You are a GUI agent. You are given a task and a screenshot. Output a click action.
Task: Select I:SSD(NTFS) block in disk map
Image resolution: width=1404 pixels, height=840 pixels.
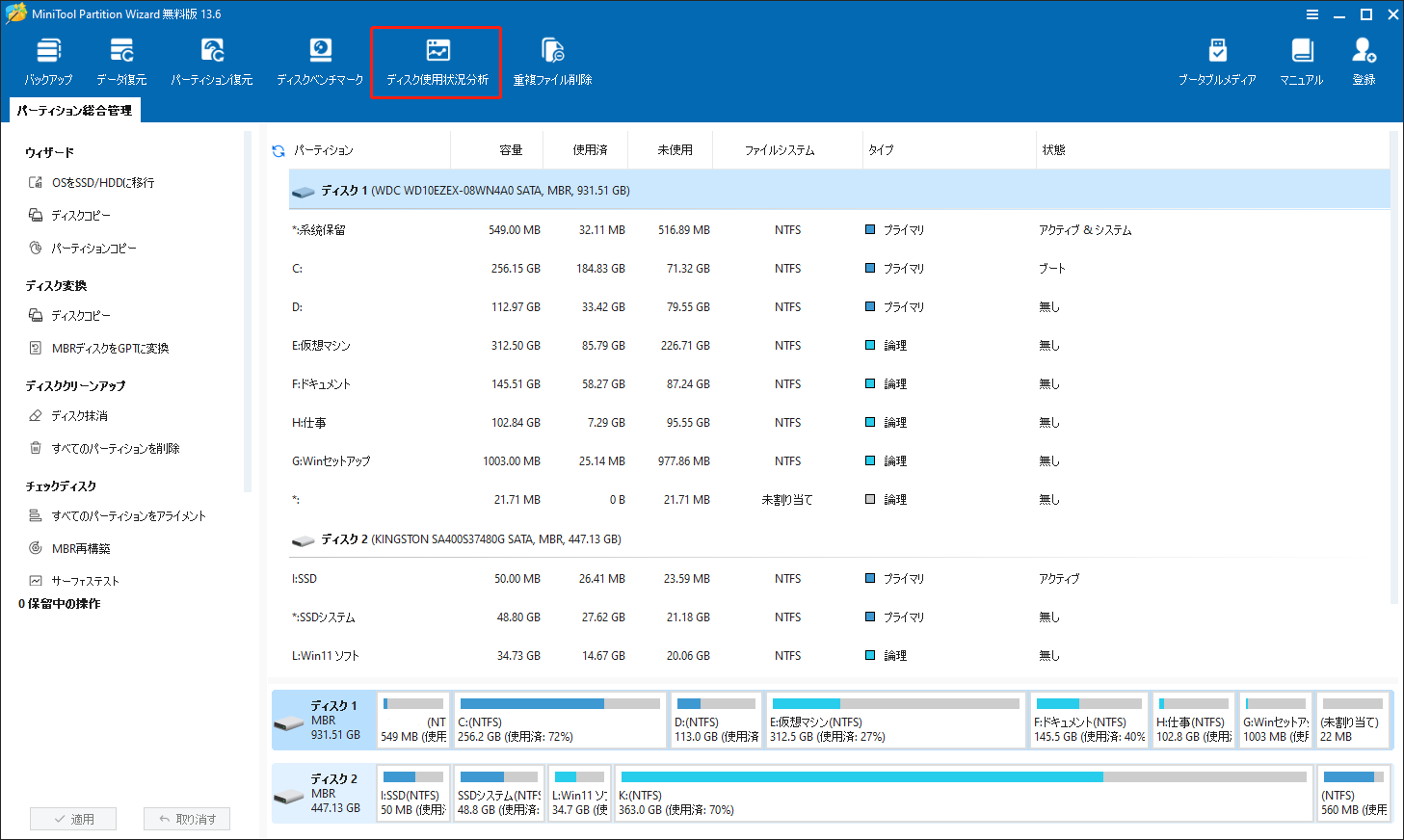coord(413,793)
